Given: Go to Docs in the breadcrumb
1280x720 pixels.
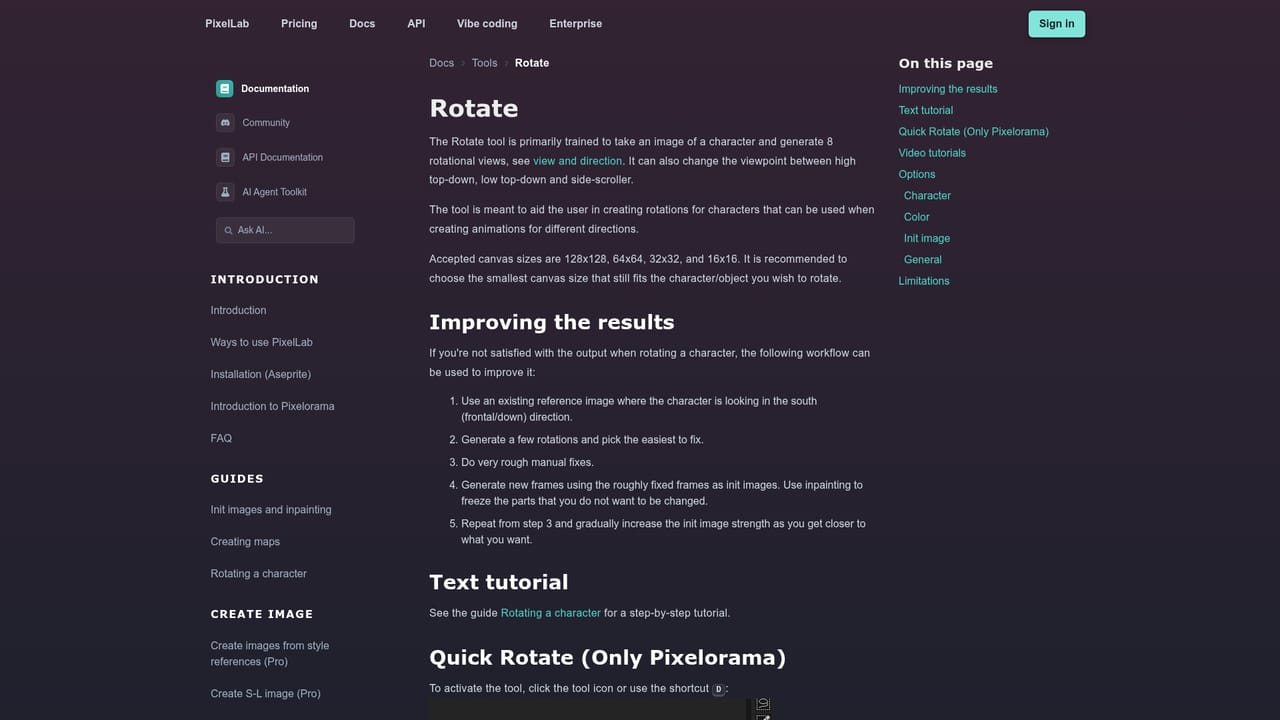Looking at the screenshot, I should (x=441, y=63).
